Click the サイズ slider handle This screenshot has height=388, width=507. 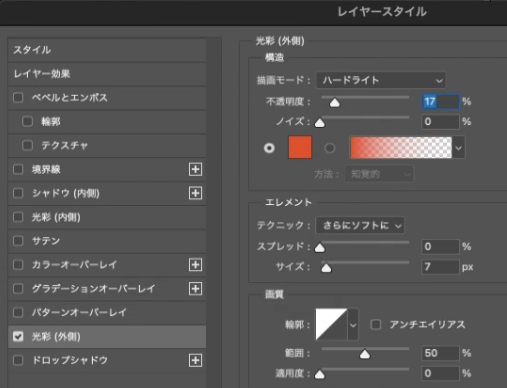click(326, 268)
